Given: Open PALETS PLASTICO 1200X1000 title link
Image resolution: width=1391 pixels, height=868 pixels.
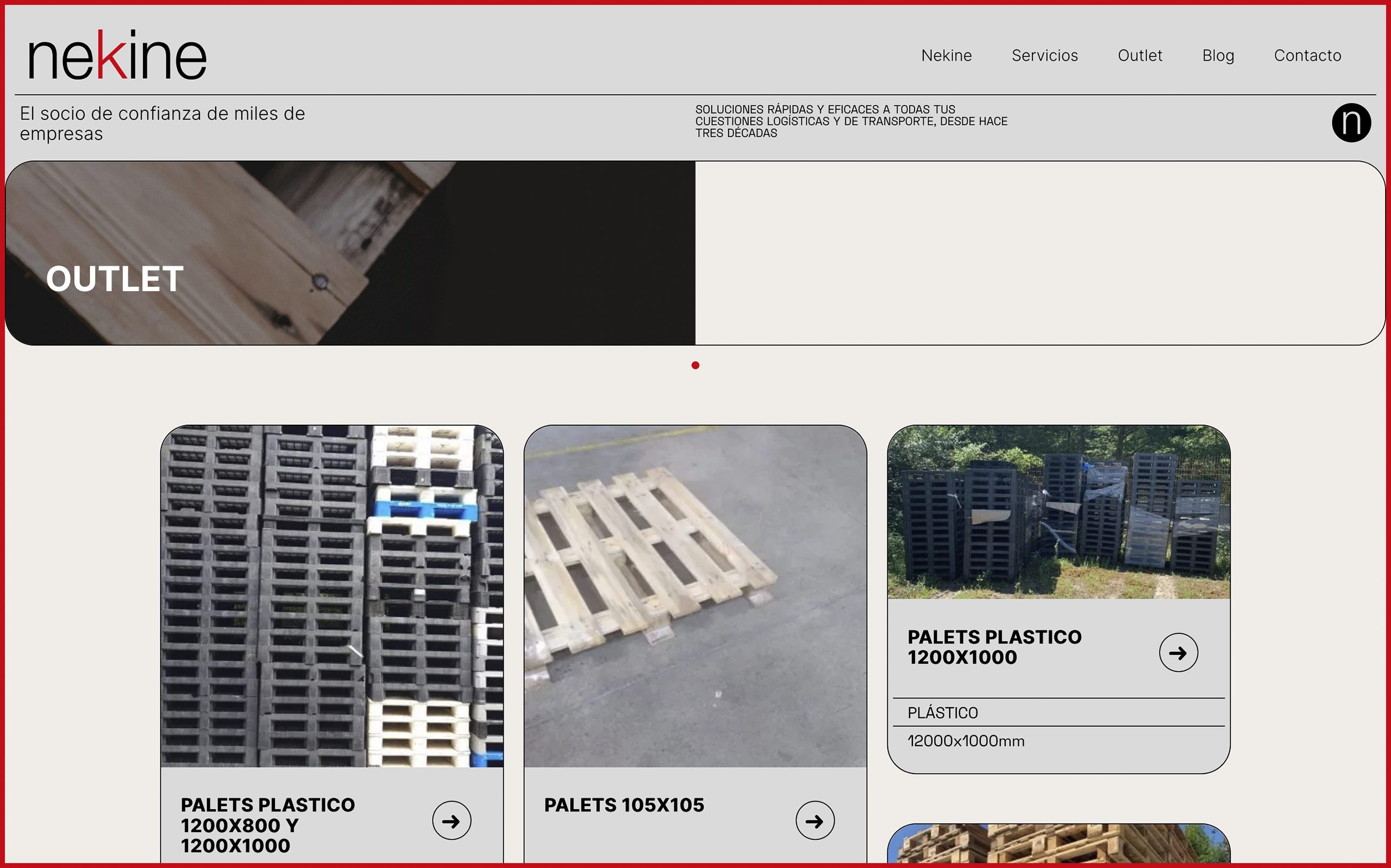Looking at the screenshot, I should (x=994, y=647).
